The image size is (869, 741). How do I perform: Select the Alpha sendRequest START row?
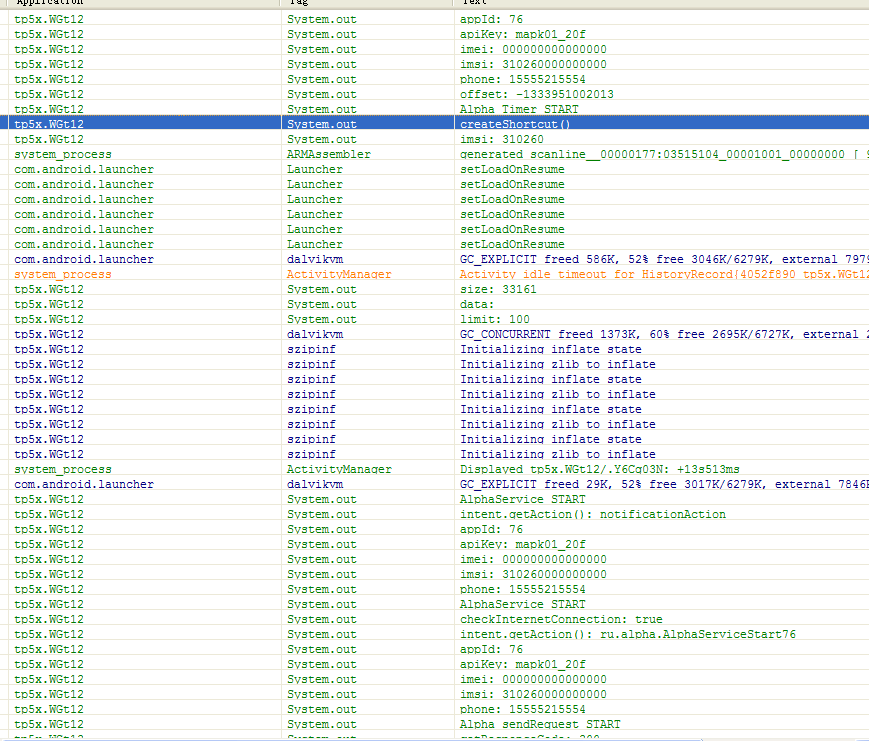coord(540,724)
